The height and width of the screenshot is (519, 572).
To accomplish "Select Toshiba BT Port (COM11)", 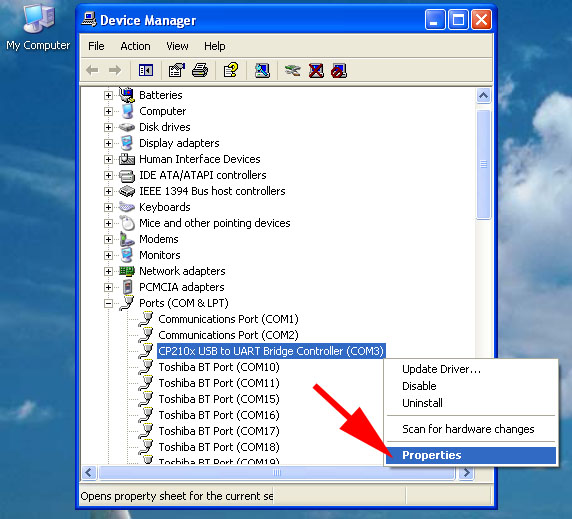I will [219, 383].
